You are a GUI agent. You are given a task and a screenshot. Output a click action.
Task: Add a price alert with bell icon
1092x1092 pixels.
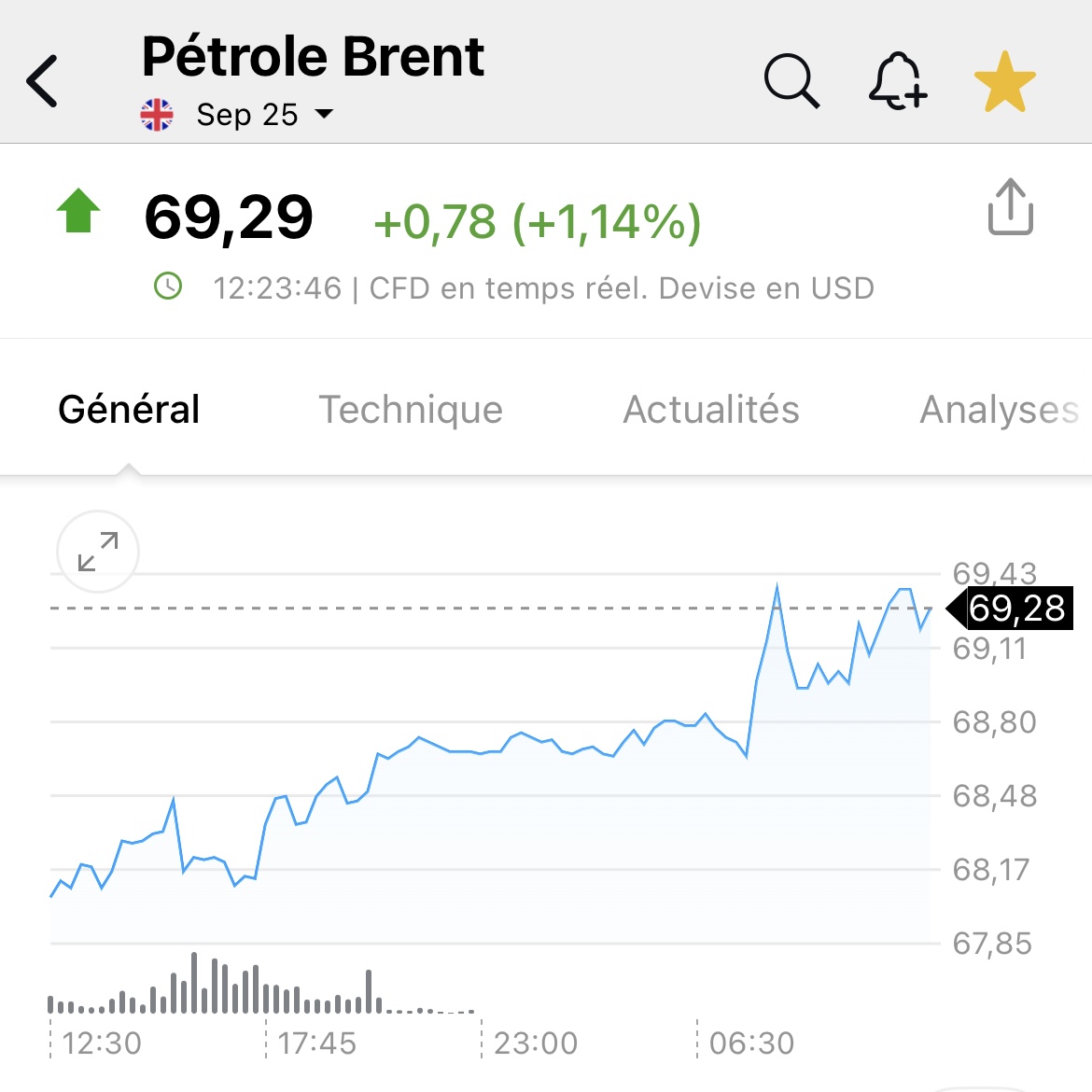897,81
